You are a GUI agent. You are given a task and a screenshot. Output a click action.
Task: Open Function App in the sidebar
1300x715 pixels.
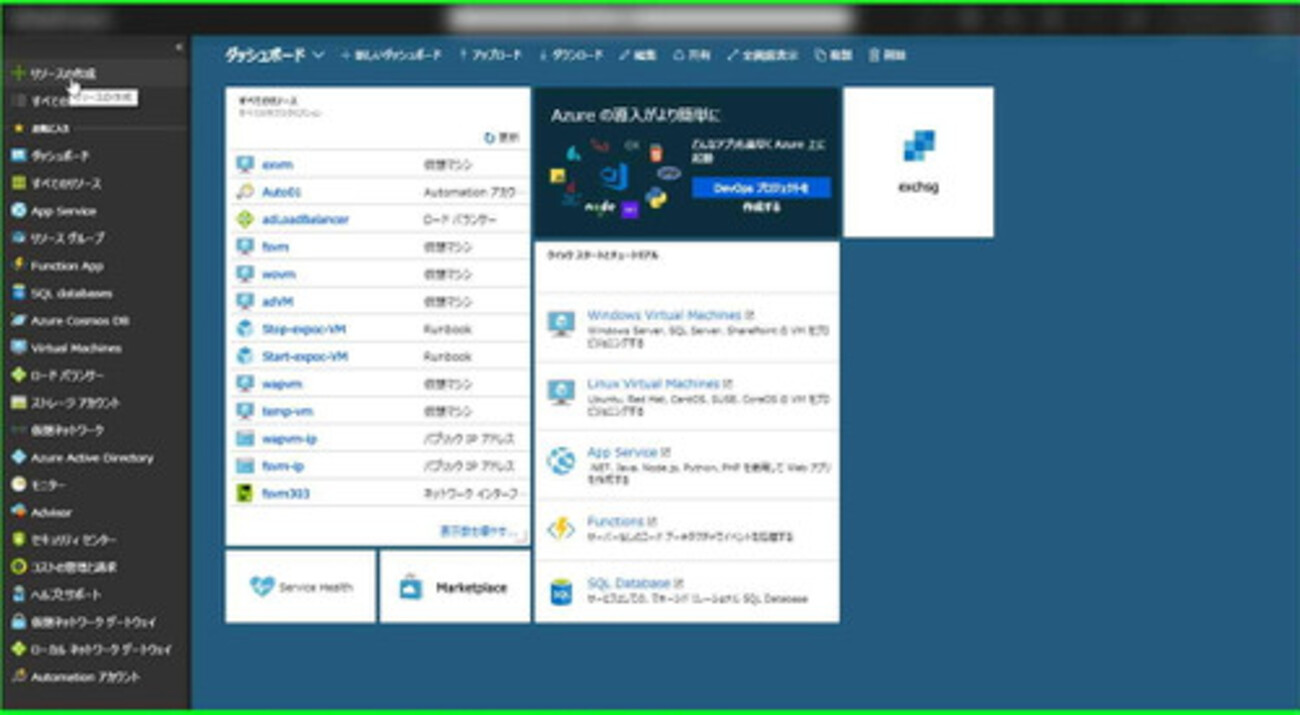pos(67,266)
